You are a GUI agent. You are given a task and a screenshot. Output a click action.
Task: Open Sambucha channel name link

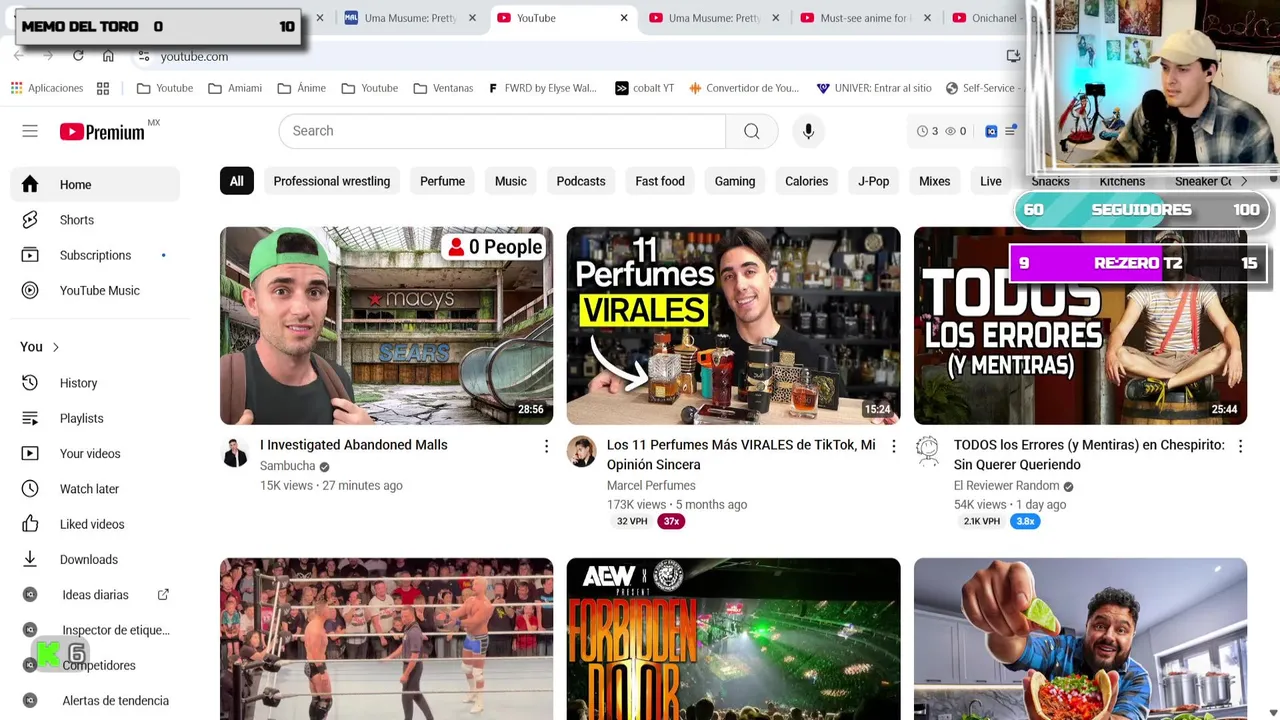click(287, 466)
